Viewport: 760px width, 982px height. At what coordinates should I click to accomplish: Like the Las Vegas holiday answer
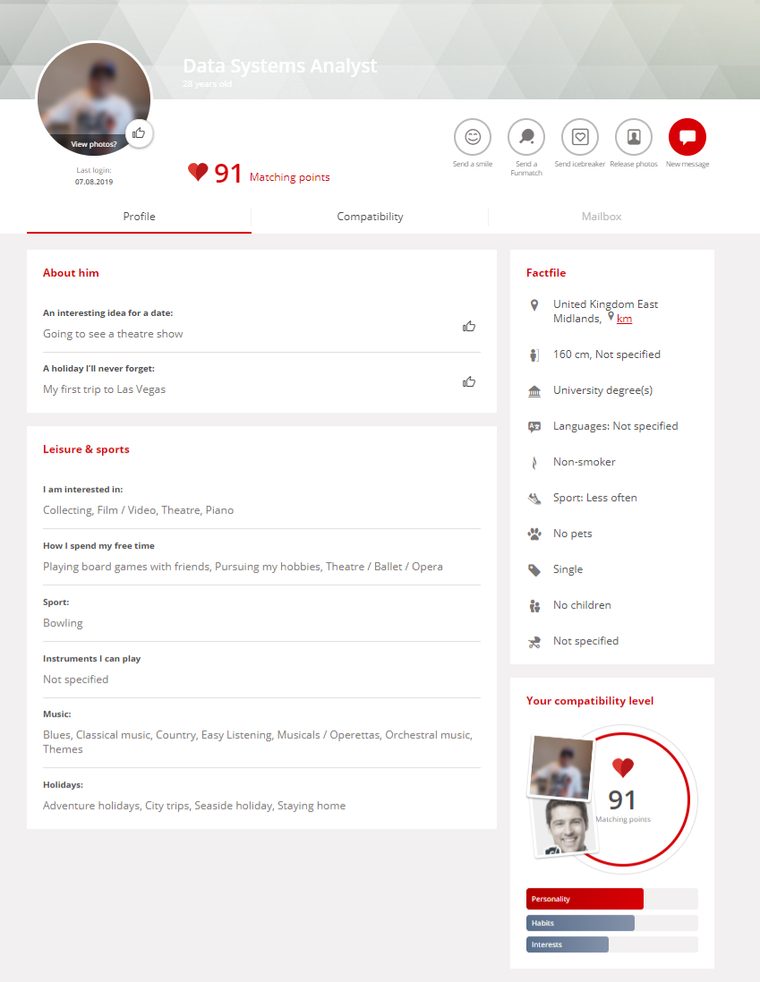click(469, 382)
